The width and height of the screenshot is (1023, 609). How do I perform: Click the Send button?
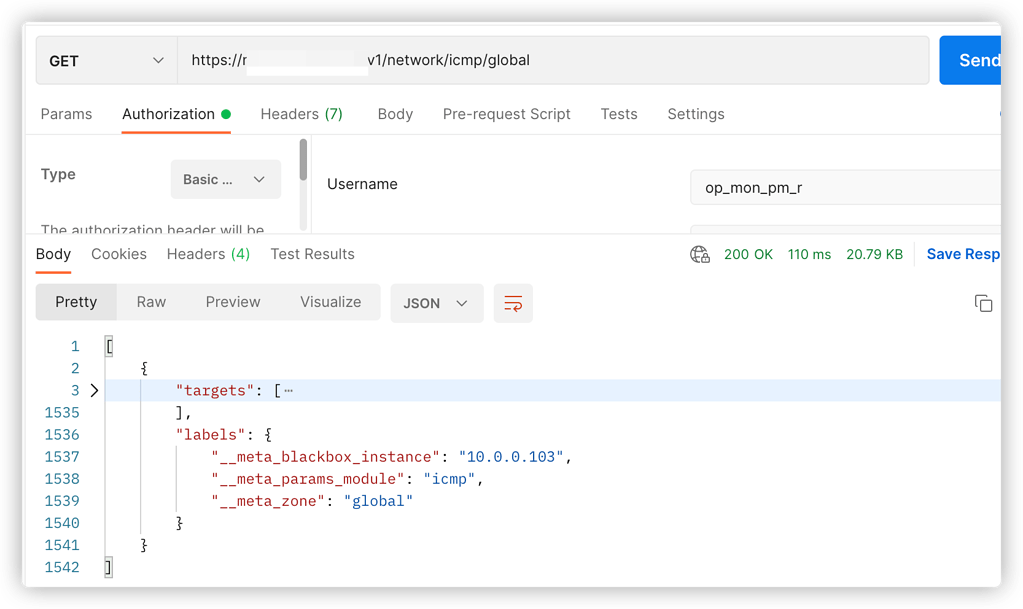click(x=978, y=60)
